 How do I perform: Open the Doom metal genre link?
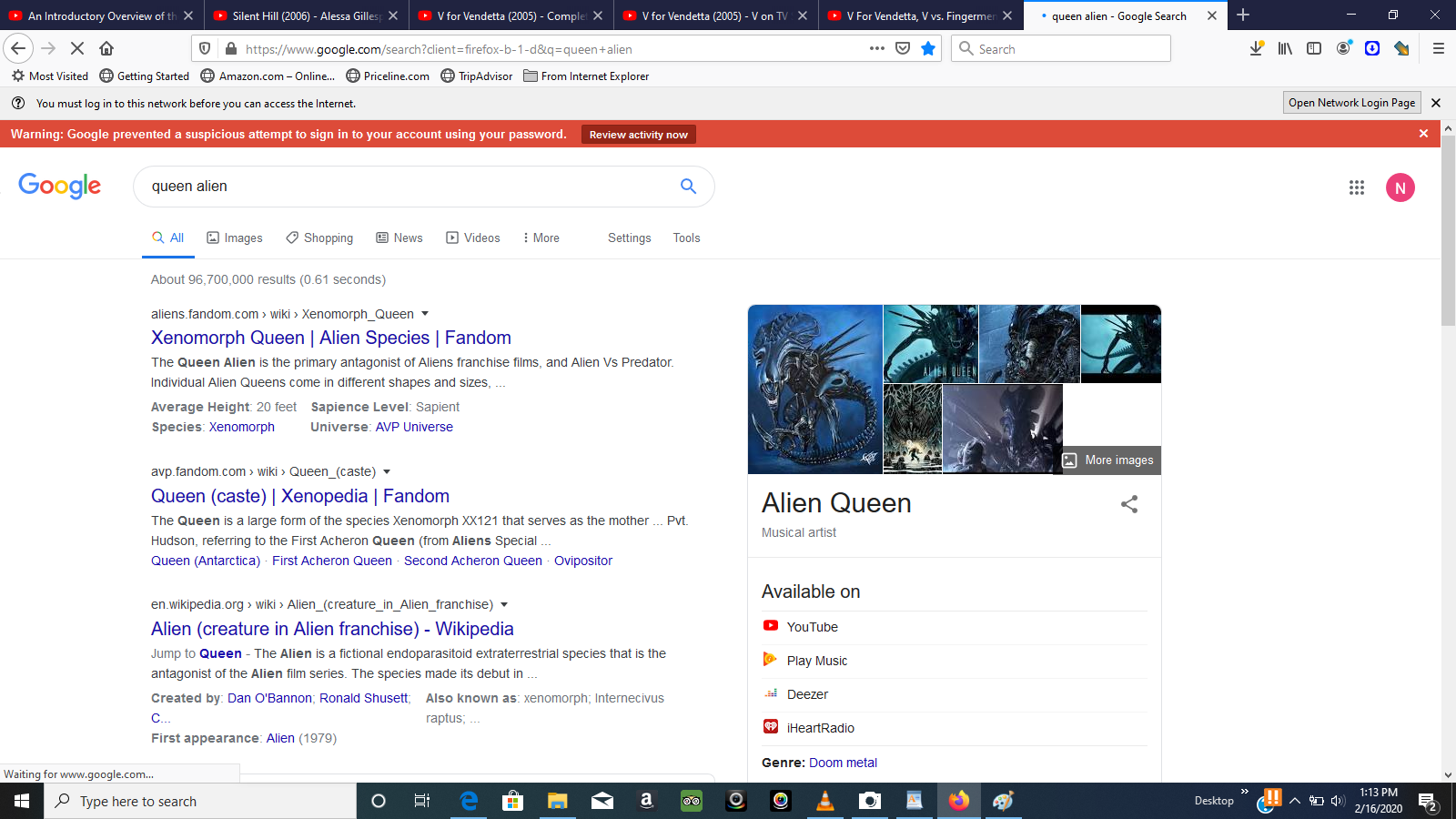tap(843, 763)
